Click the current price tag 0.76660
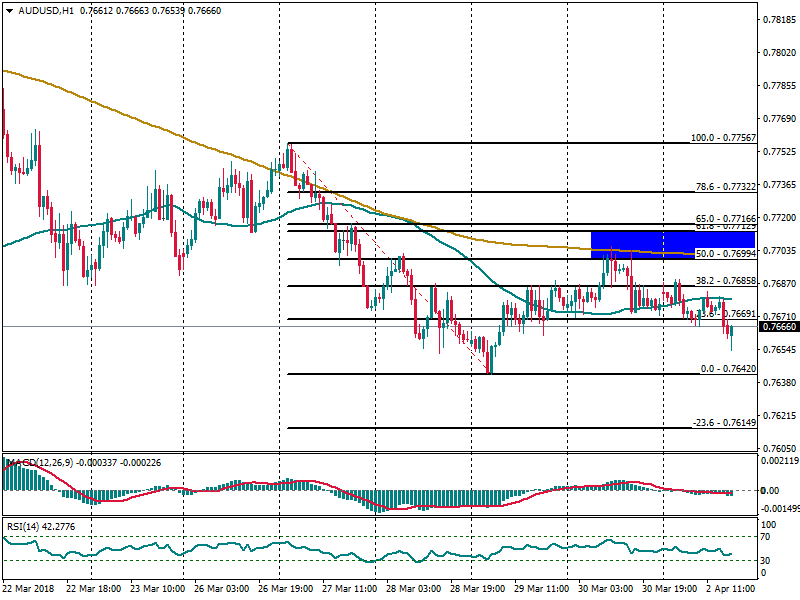800x600 pixels. pos(778,327)
